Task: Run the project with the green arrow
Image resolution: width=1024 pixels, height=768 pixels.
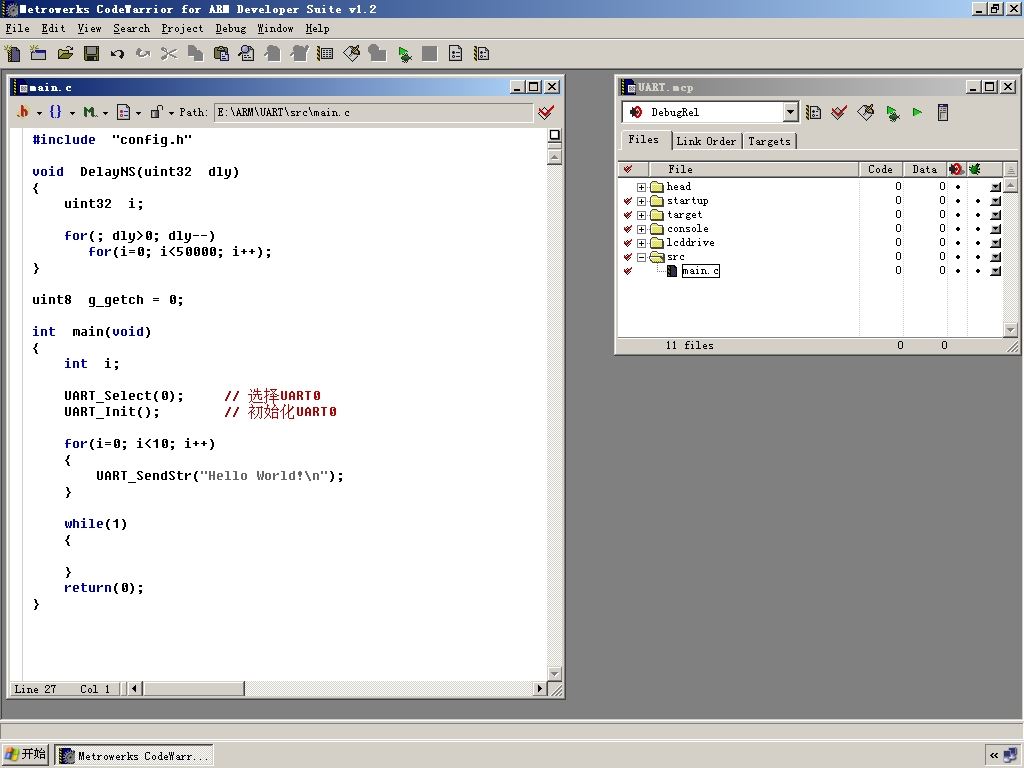Action: [918, 112]
